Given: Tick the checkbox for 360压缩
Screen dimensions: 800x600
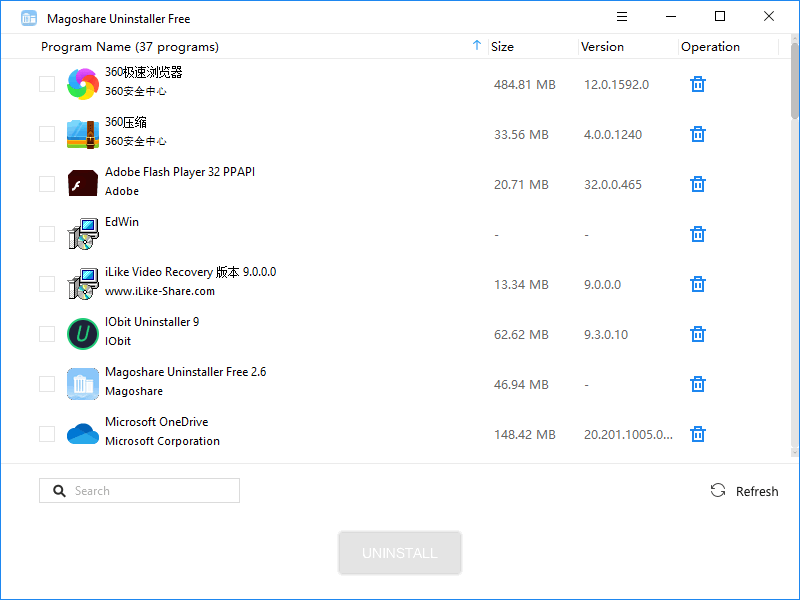Looking at the screenshot, I should 47,134.
